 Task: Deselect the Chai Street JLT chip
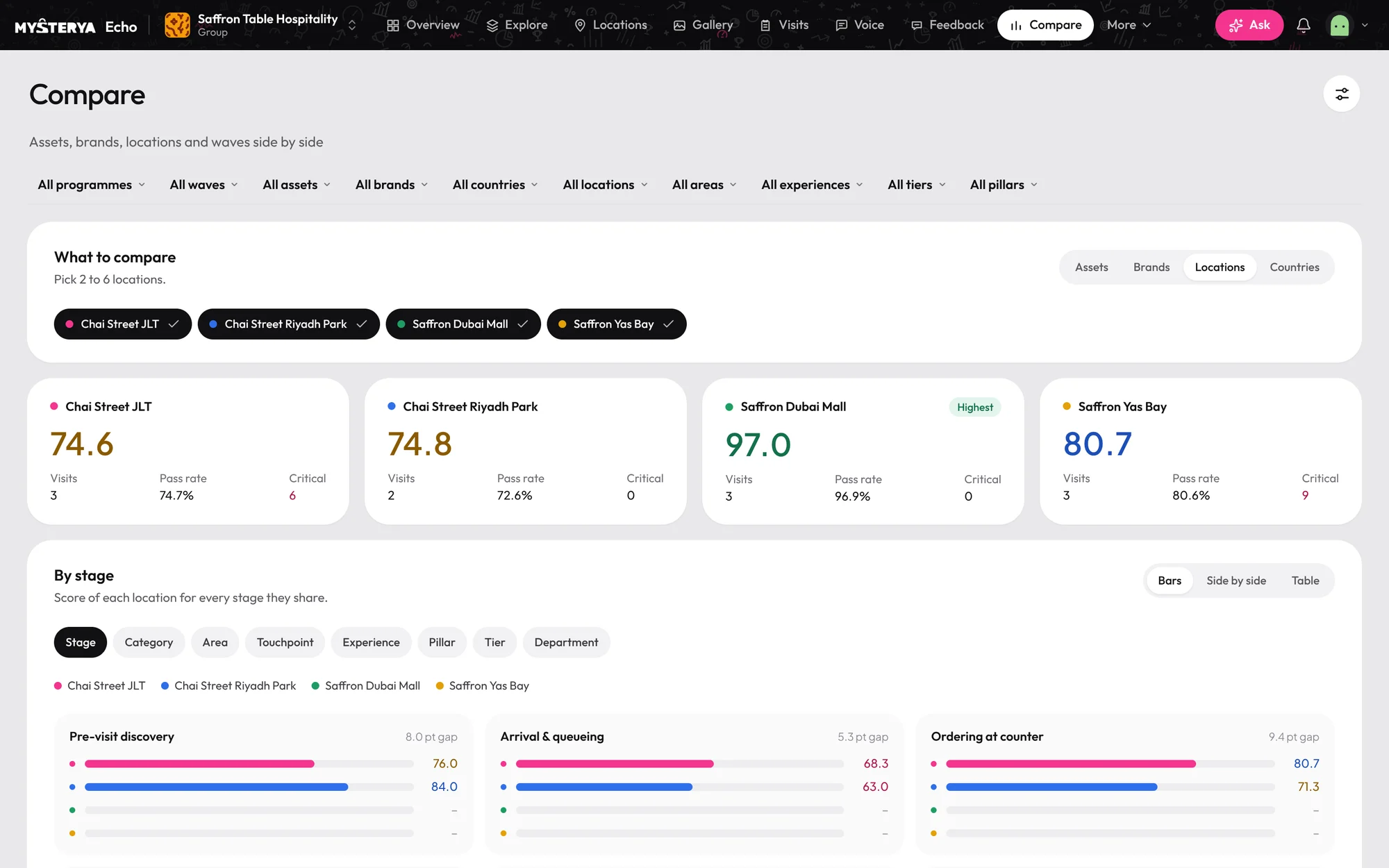tap(123, 324)
